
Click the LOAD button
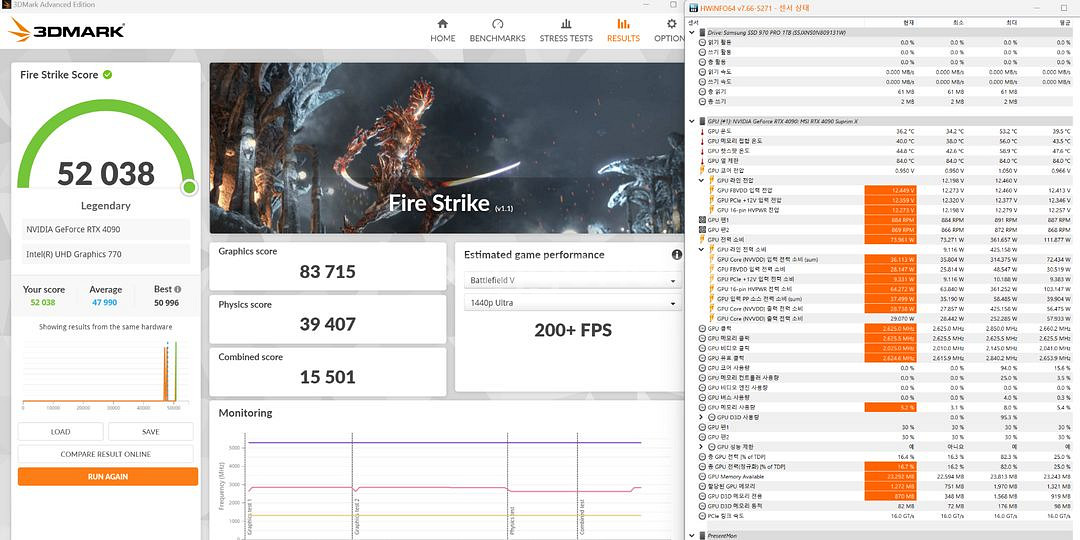click(x=61, y=432)
